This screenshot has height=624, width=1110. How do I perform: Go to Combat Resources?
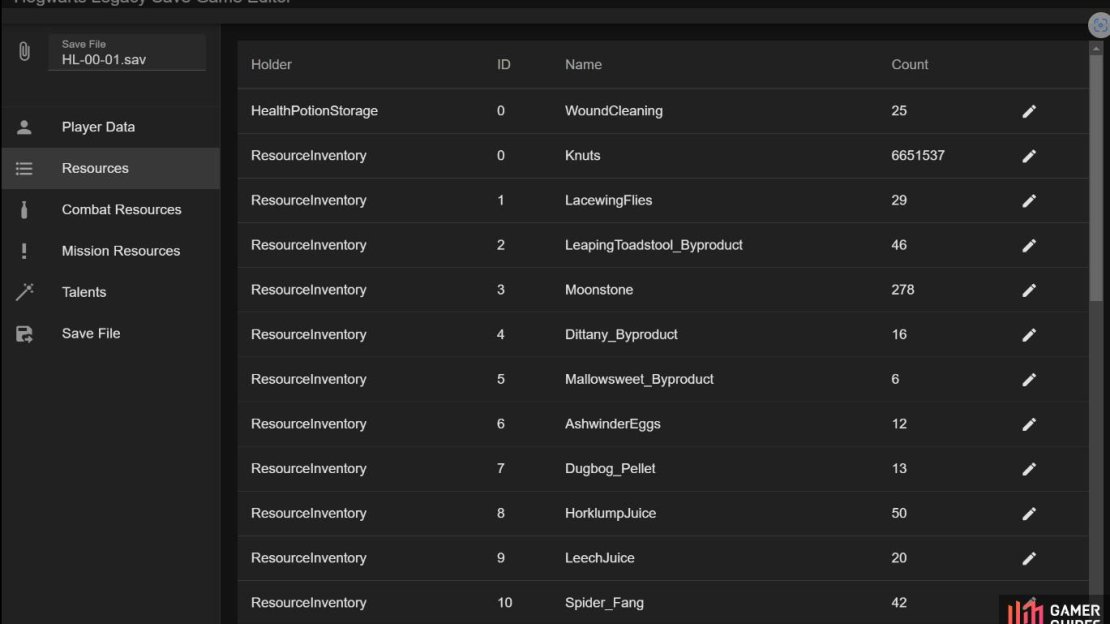coord(110,210)
